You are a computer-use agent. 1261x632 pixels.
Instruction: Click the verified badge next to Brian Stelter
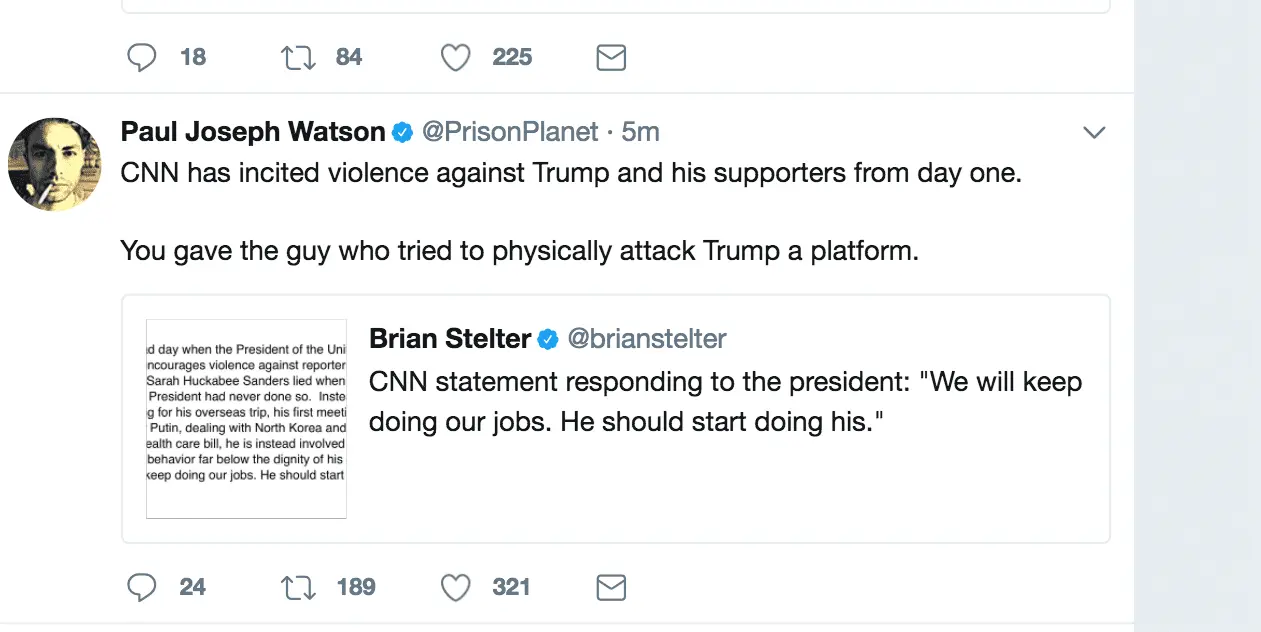point(548,340)
